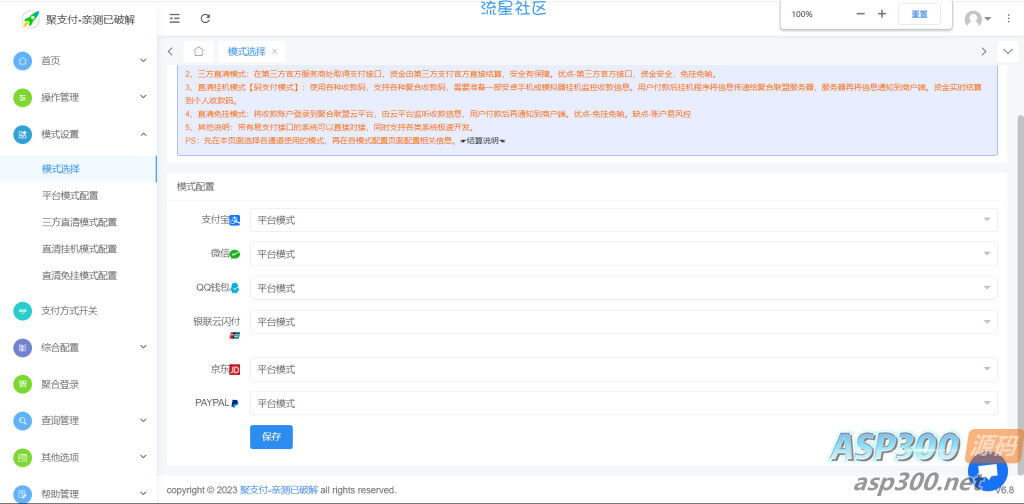Click the three-dot more options icon
The width and height of the screenshot is (1024, 504).
tap(1008, 19)
